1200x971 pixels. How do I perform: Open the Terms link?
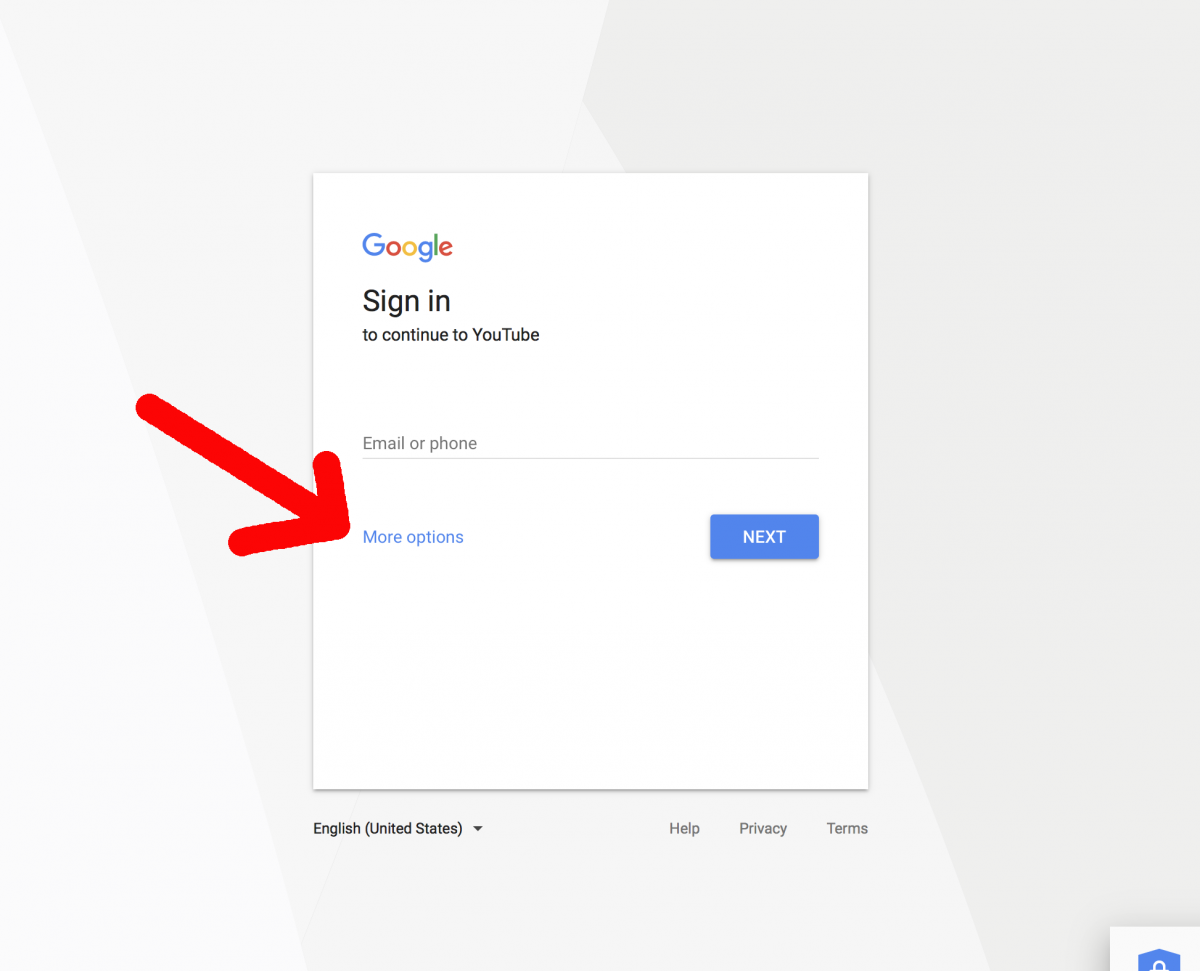(847, 829)
